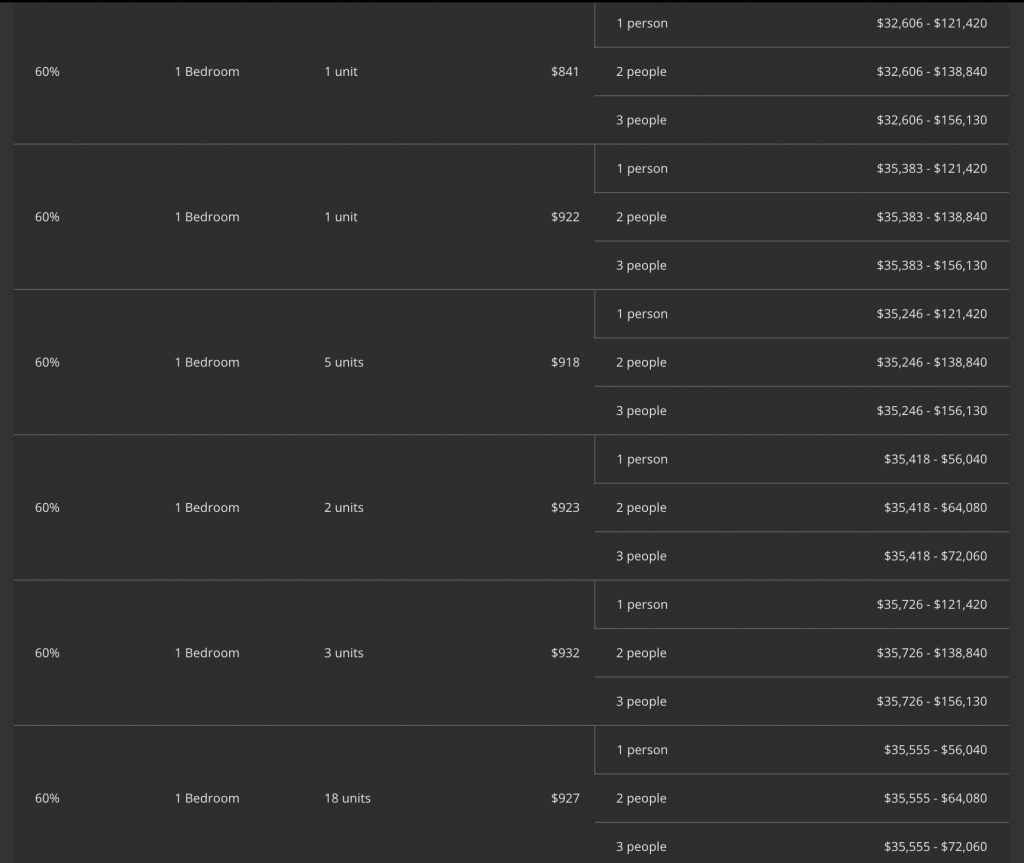Click "60%" in the $841 rent row
The image size is (1024, 863).
[x=47, y=72]
